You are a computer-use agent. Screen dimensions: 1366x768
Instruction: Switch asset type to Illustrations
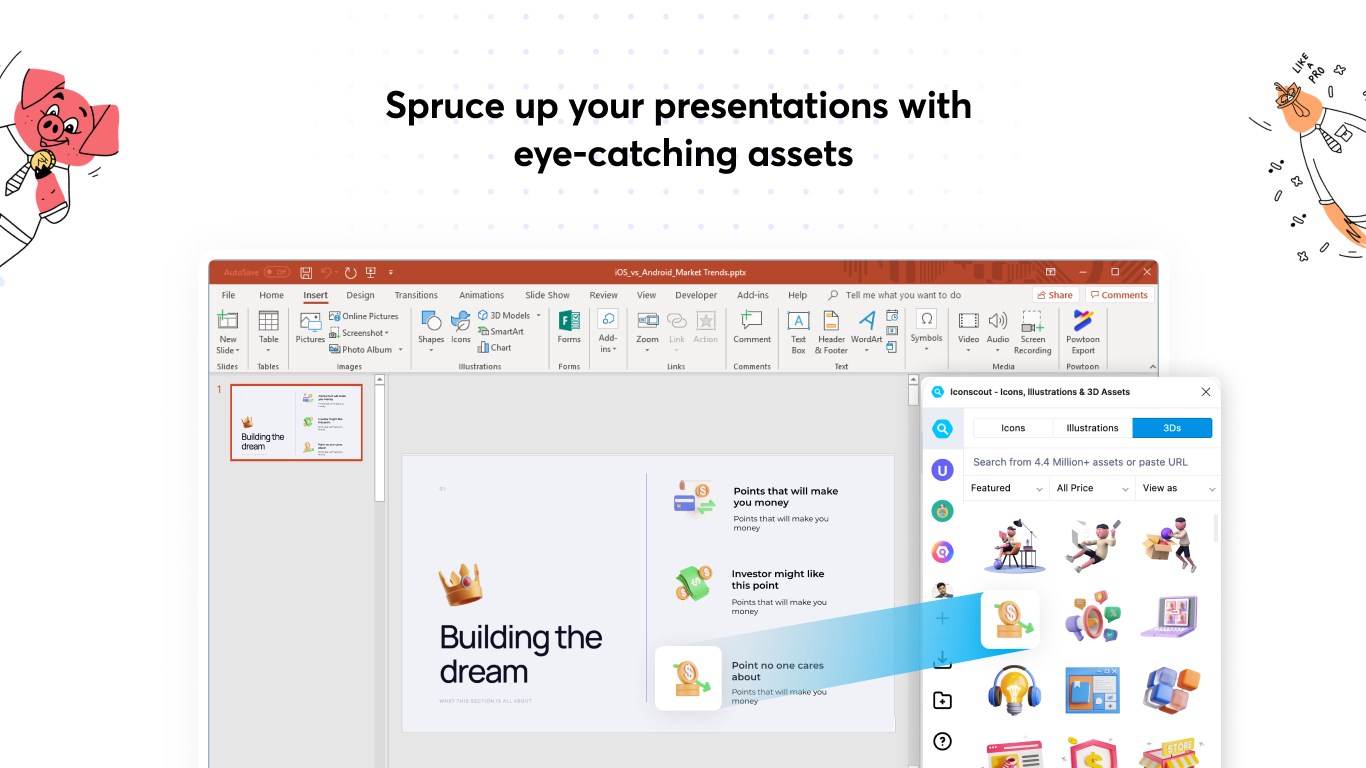pos(1092,428)
